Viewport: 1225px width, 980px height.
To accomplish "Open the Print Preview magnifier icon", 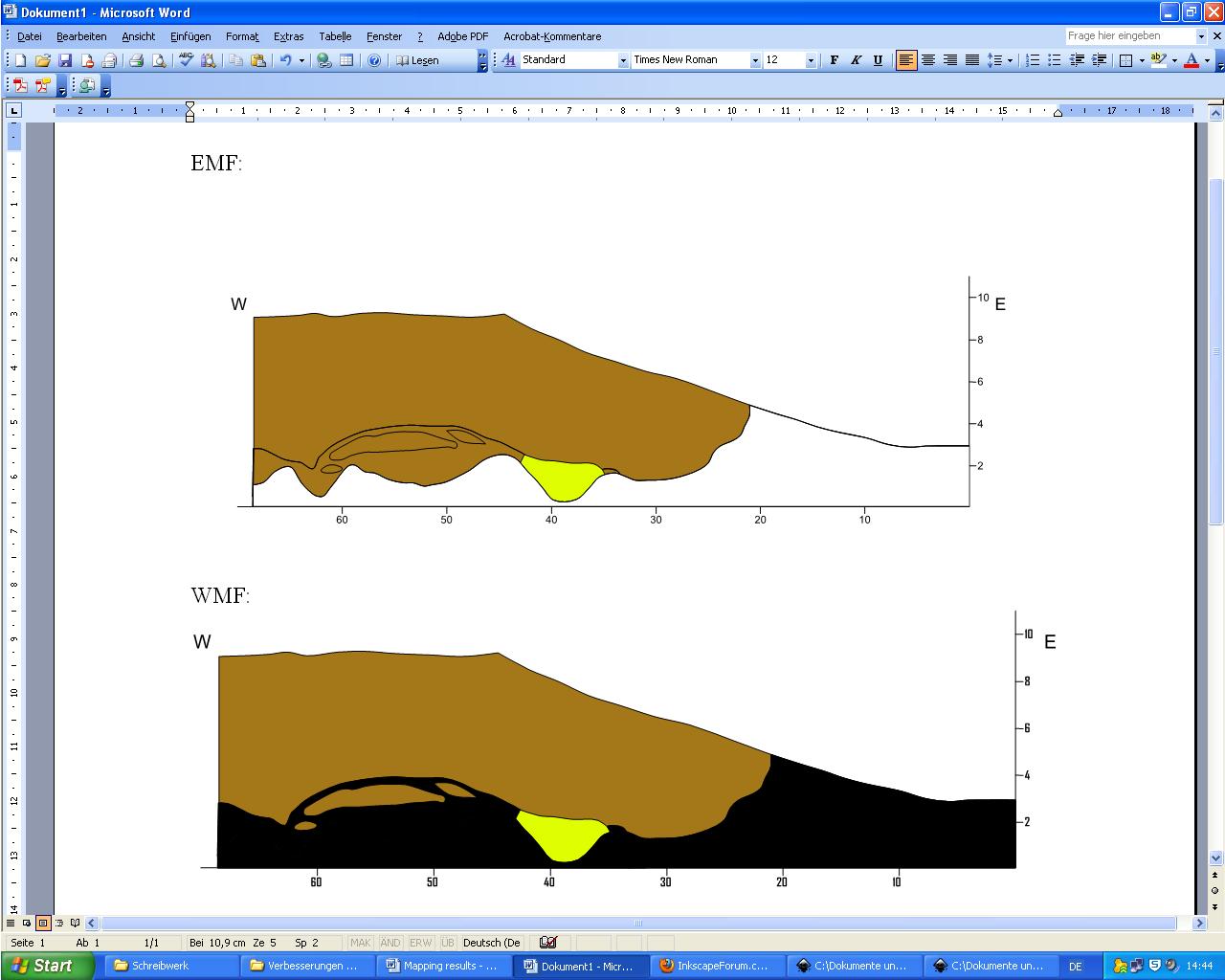I will [x=159, y=60].
